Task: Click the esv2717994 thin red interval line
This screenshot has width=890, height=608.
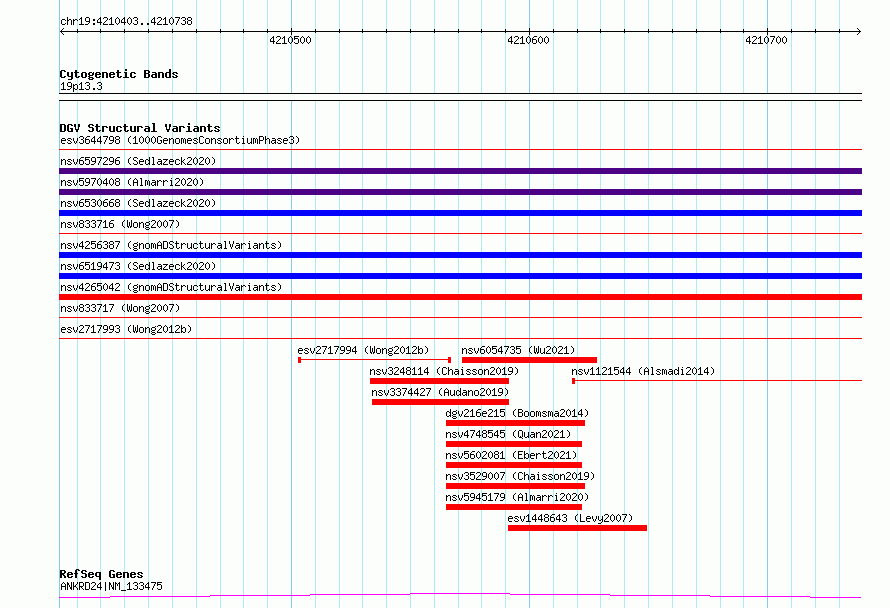Action: click(375, 360)
